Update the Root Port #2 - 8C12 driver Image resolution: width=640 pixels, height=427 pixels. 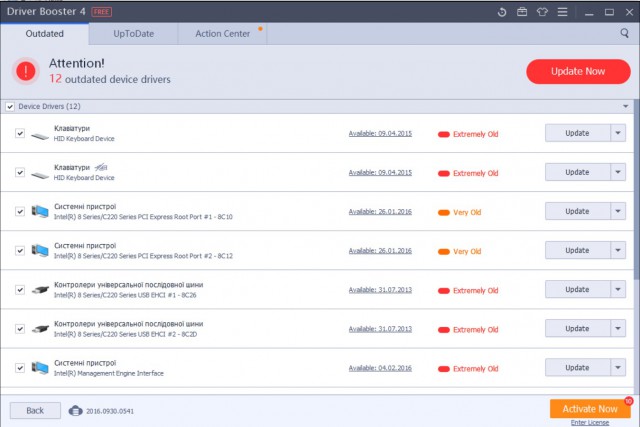pos(578,251)
